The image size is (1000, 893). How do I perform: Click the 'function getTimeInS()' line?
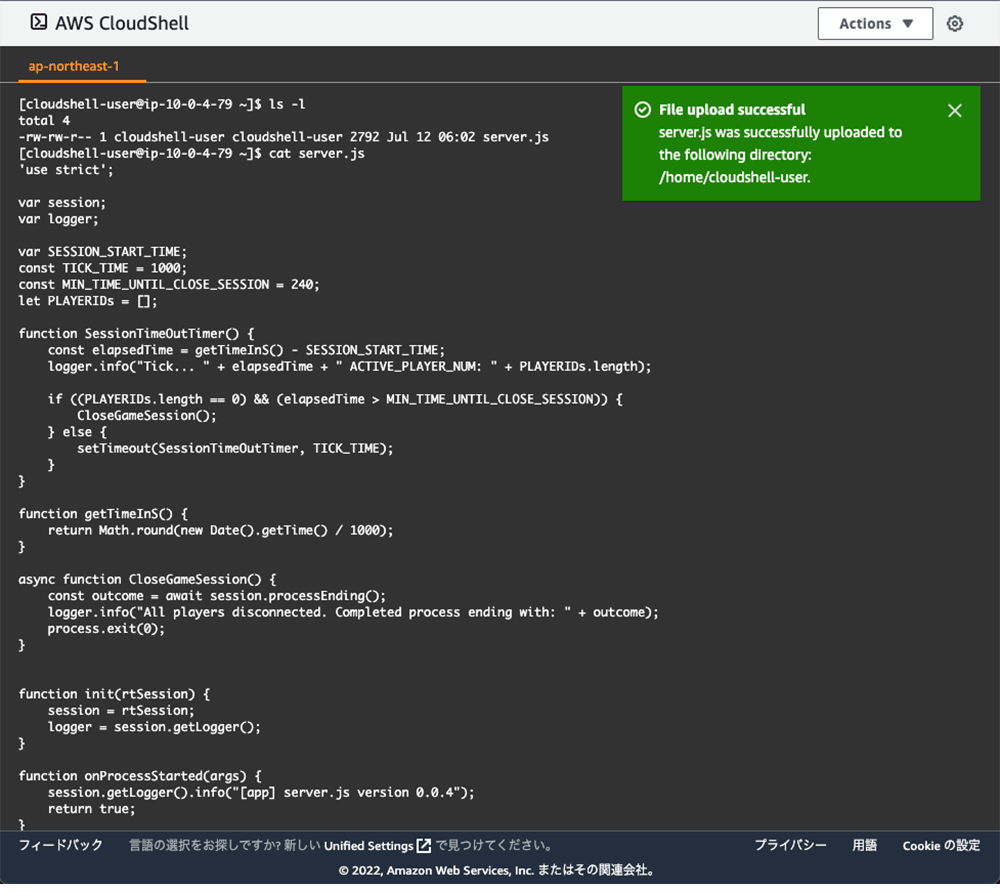pos(103,514)
